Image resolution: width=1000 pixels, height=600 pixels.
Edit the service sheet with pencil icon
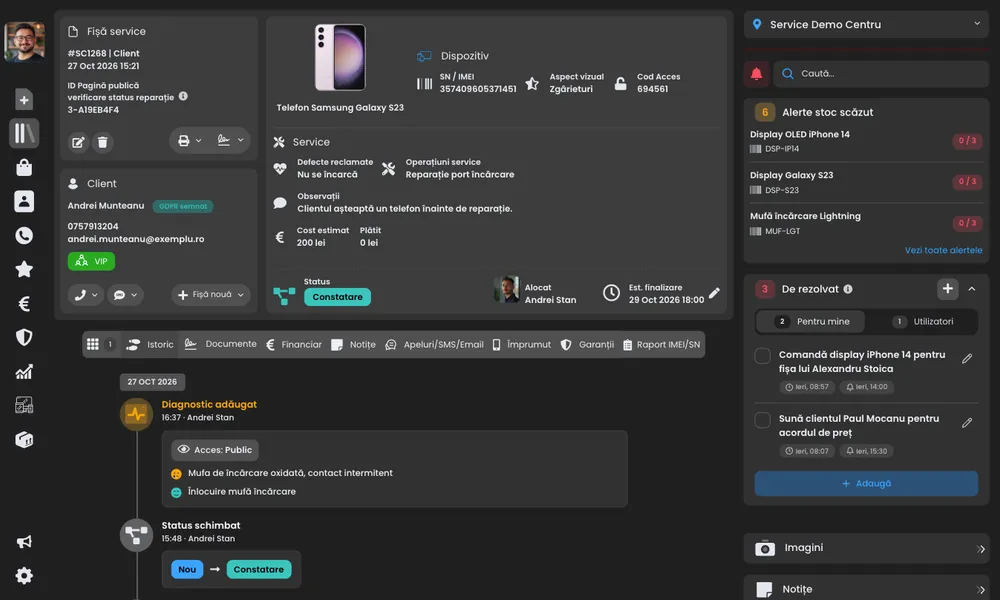point(78,142)
